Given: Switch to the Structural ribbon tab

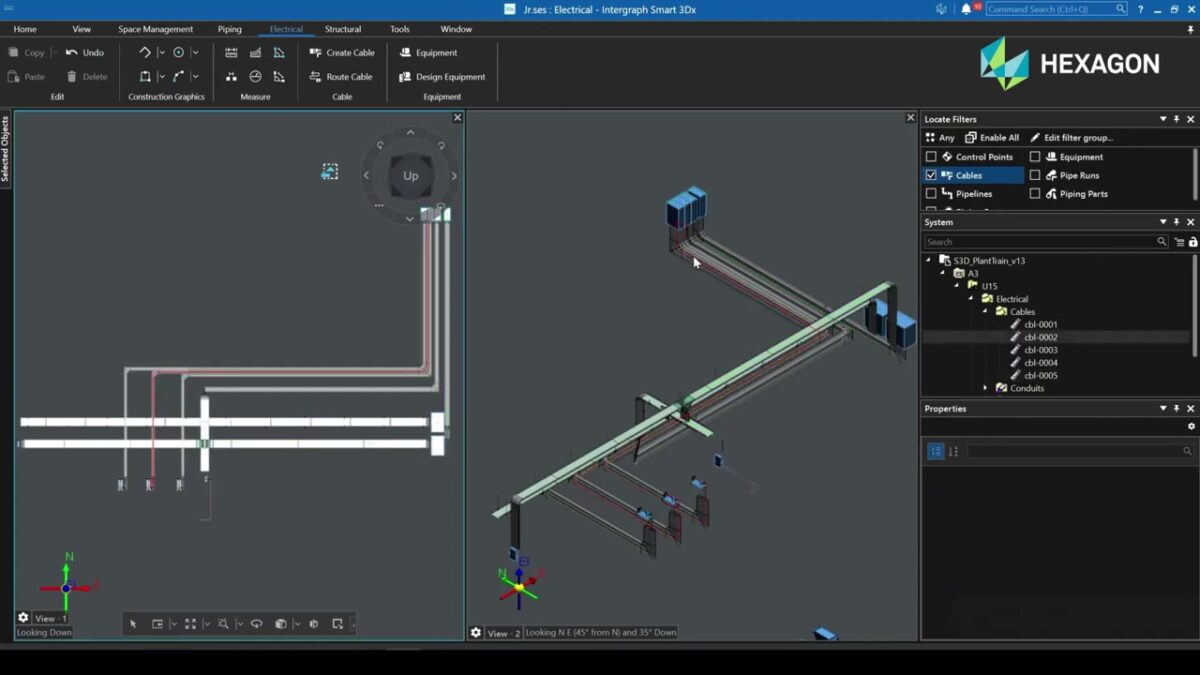Looking at the screenshot, I should tap(343, 29).
